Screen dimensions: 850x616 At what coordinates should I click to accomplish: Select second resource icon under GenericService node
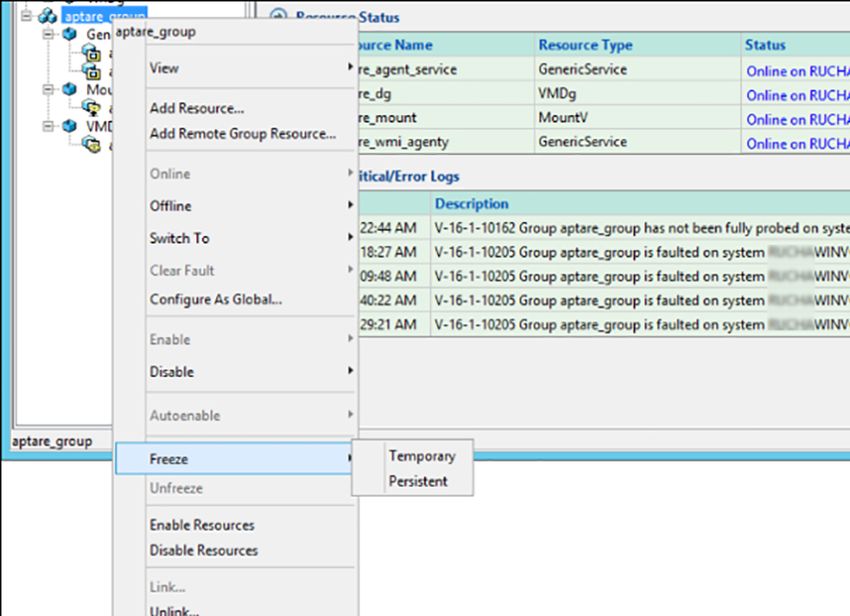click(92, 71)
